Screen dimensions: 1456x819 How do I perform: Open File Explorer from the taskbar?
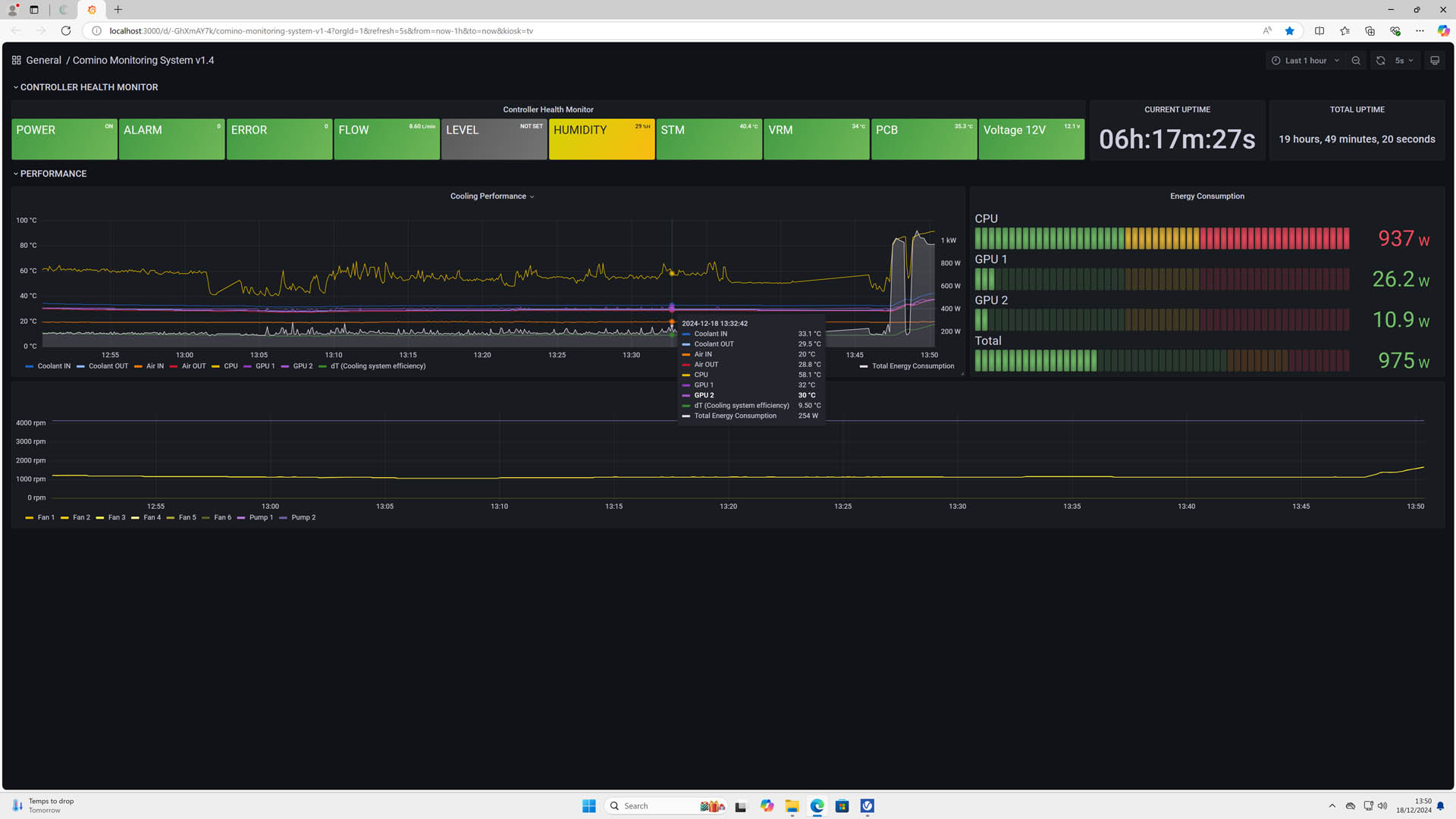[792, 806]
